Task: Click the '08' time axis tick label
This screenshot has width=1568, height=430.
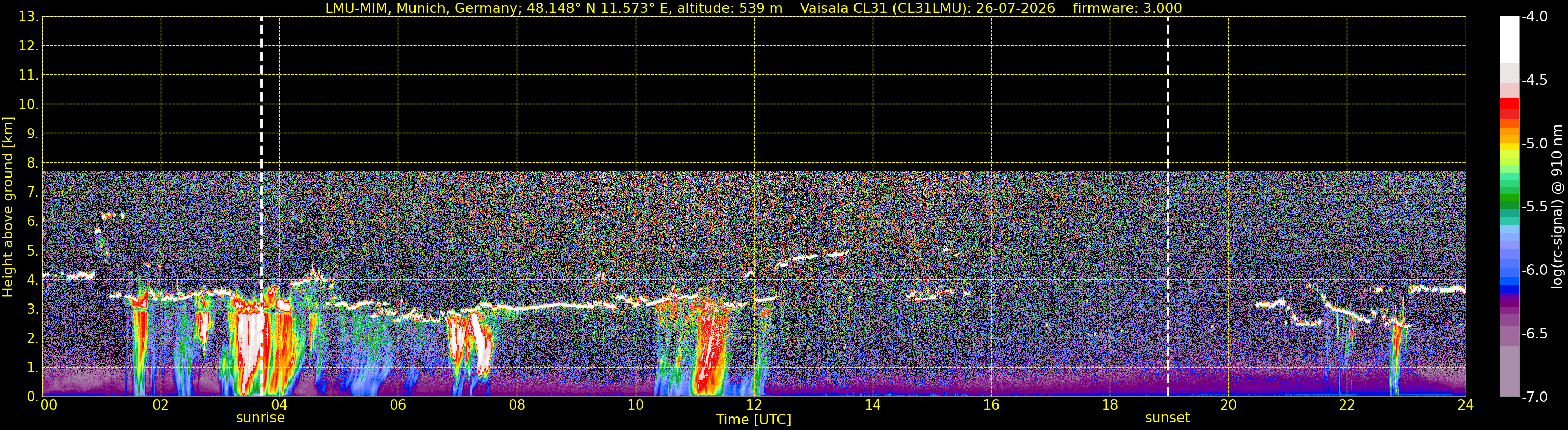Action: click(517, 405)
